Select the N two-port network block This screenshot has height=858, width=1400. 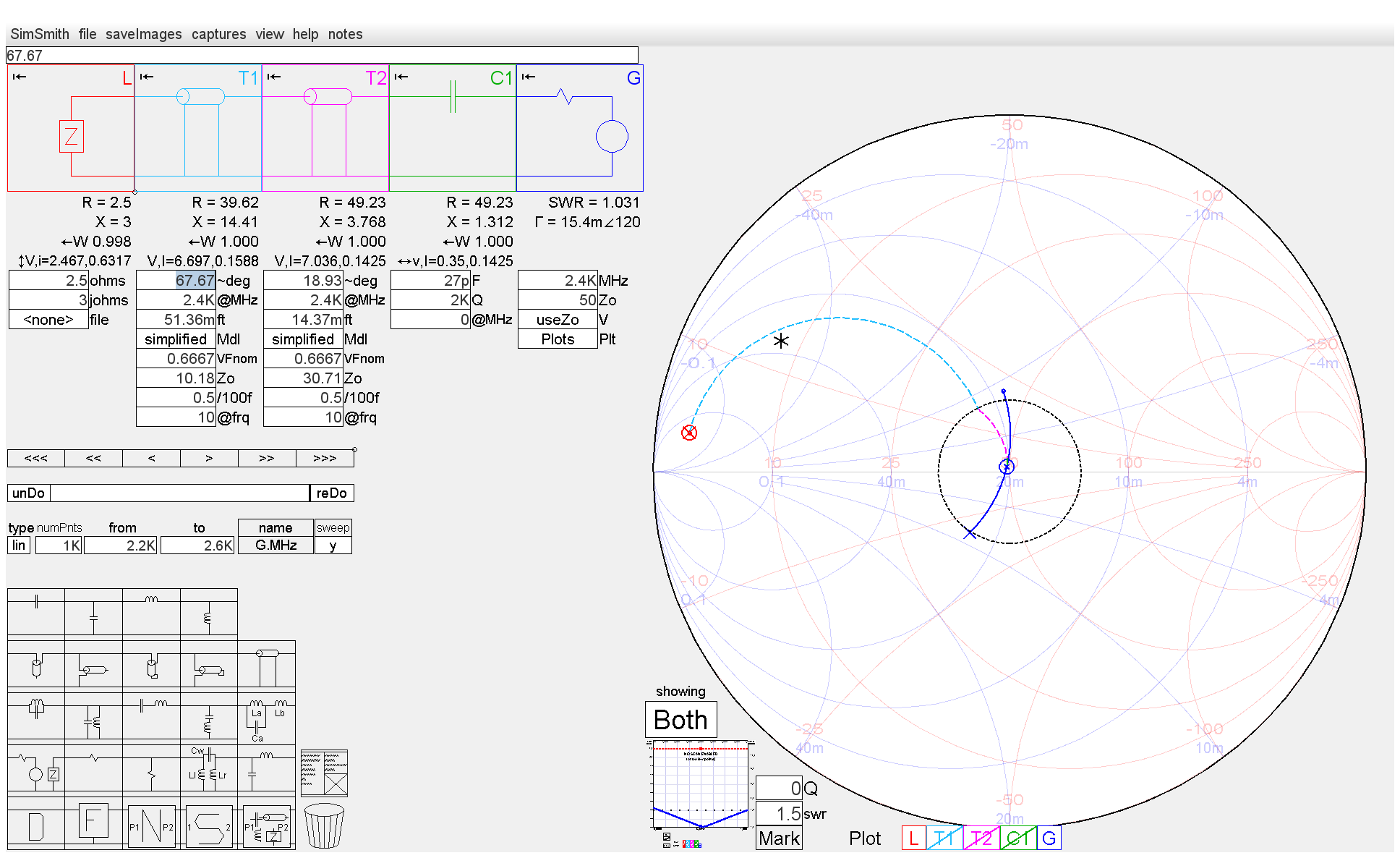click(x=151, y=826)
